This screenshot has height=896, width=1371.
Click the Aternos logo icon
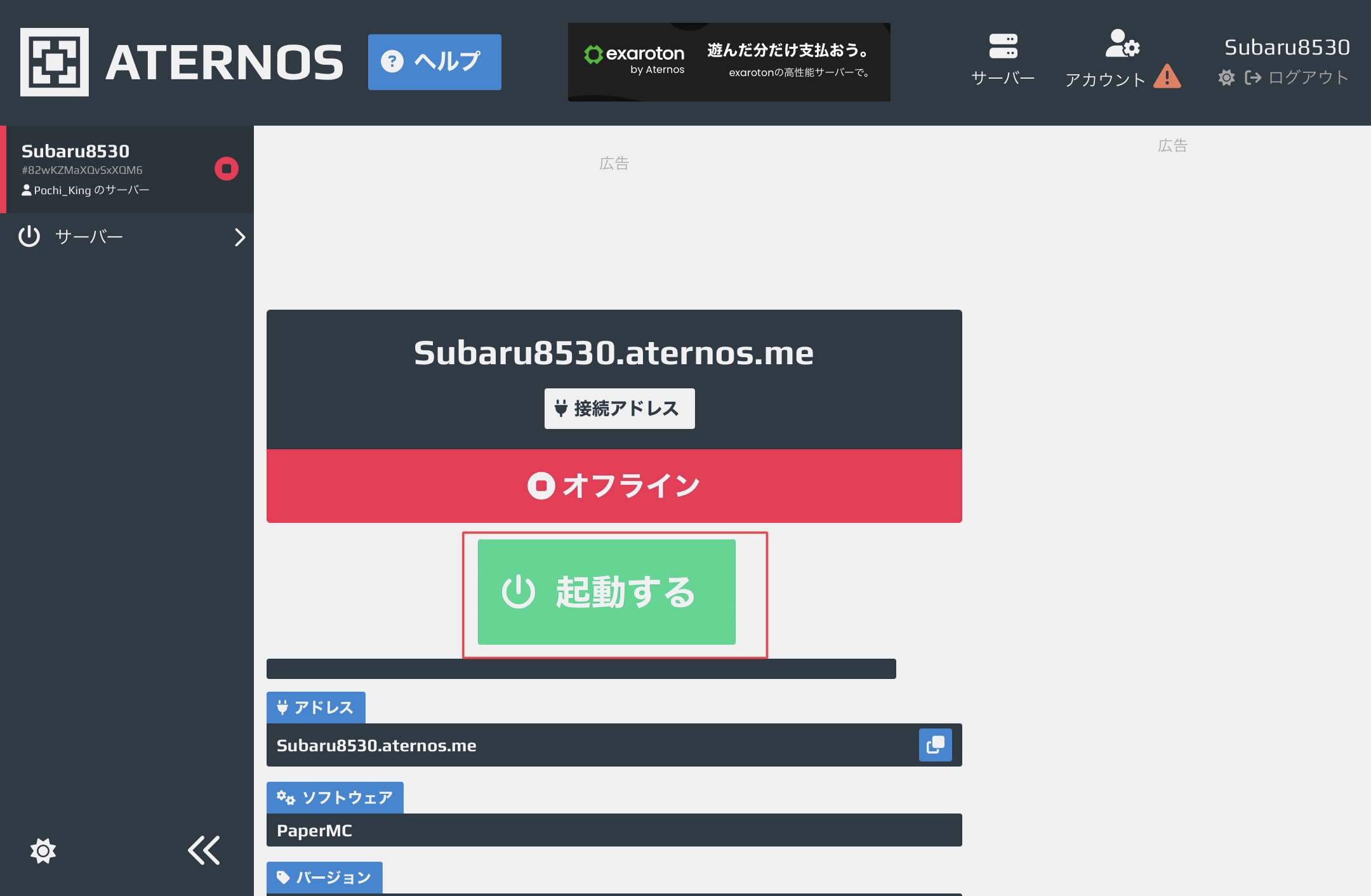pos(55,62)
